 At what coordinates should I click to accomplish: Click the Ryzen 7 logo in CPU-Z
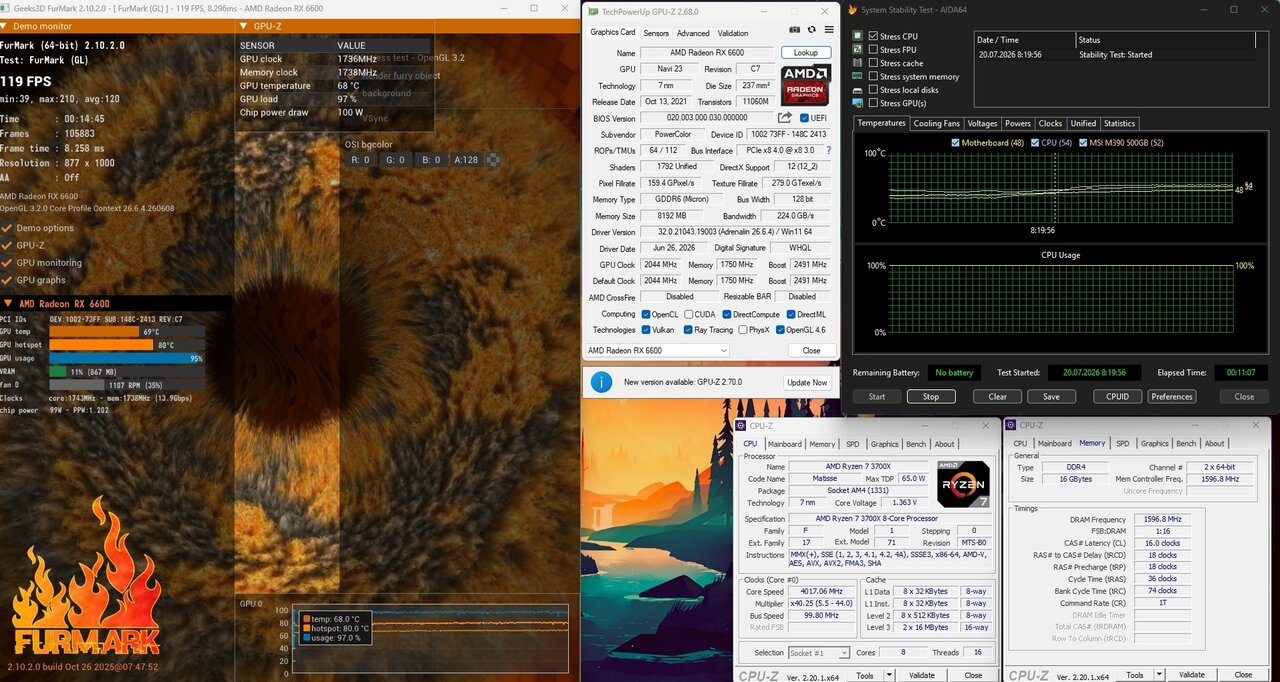[x=963, y=483]
